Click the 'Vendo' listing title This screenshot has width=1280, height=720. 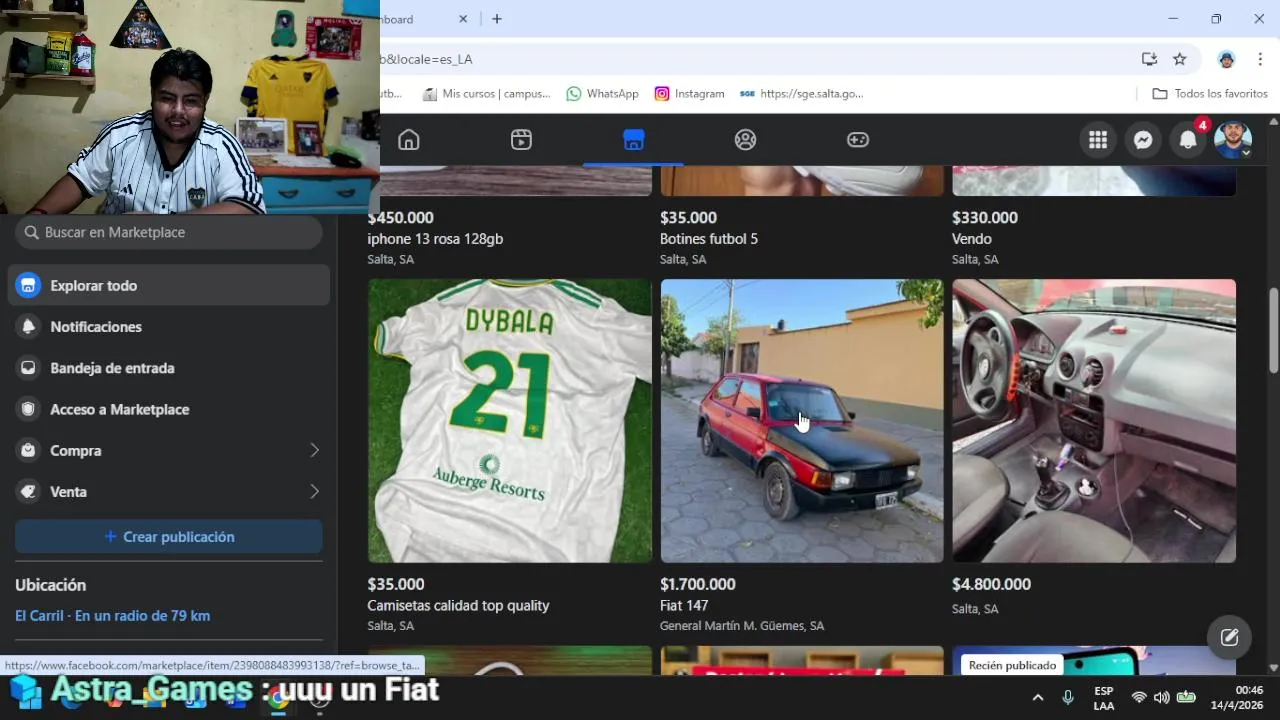click(x=972, y=239)
